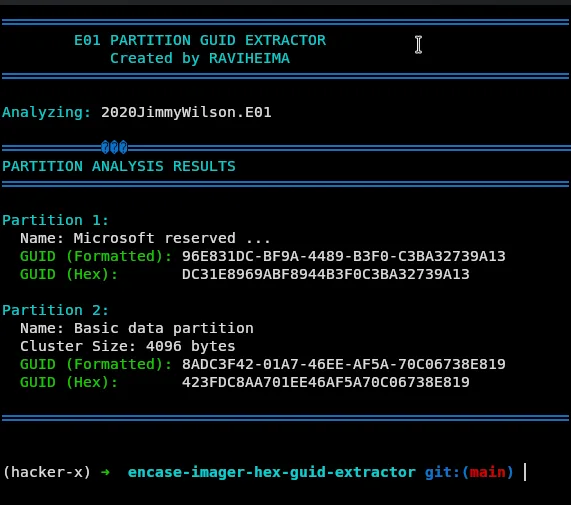Click 'Cluster Size: 4096 bytes' line

127,346
